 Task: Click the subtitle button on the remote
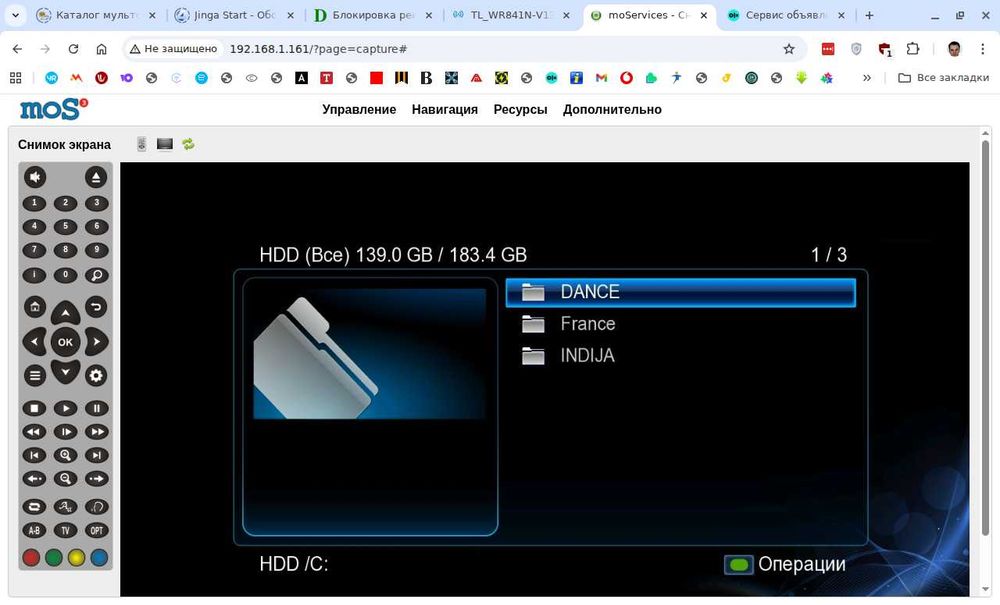click(65, 507)
